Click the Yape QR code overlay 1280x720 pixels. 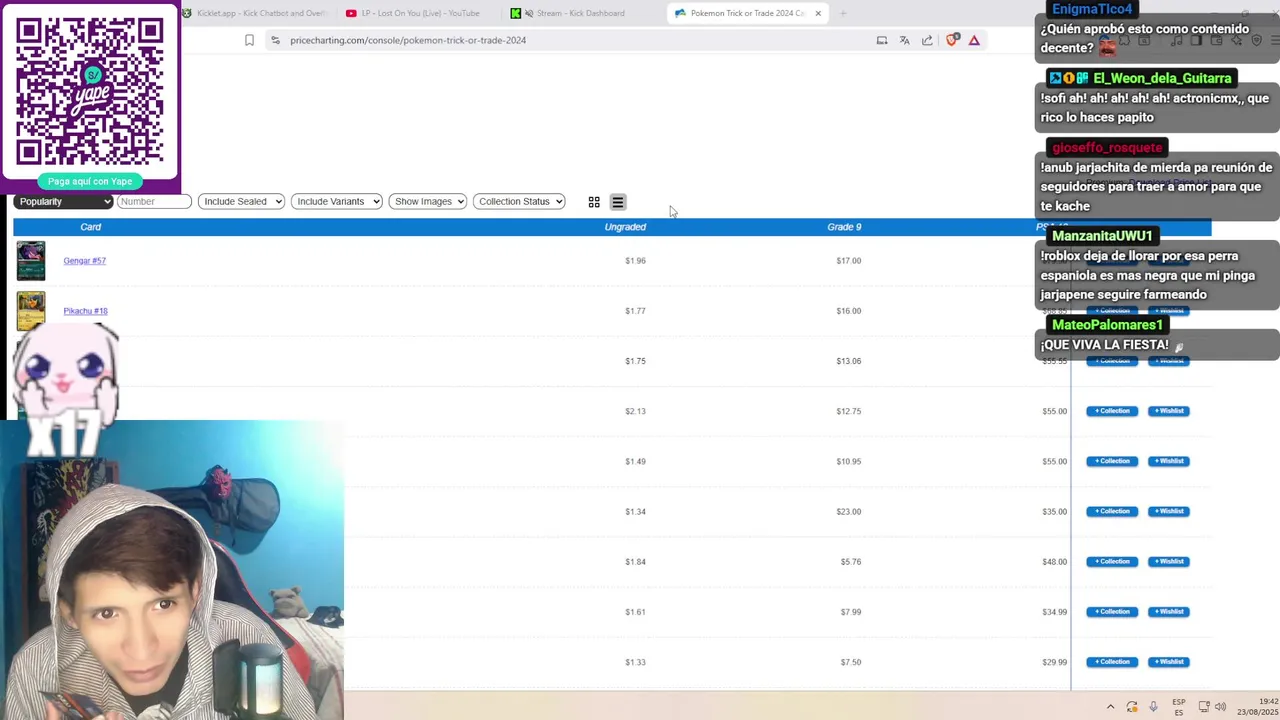point(90,90)
